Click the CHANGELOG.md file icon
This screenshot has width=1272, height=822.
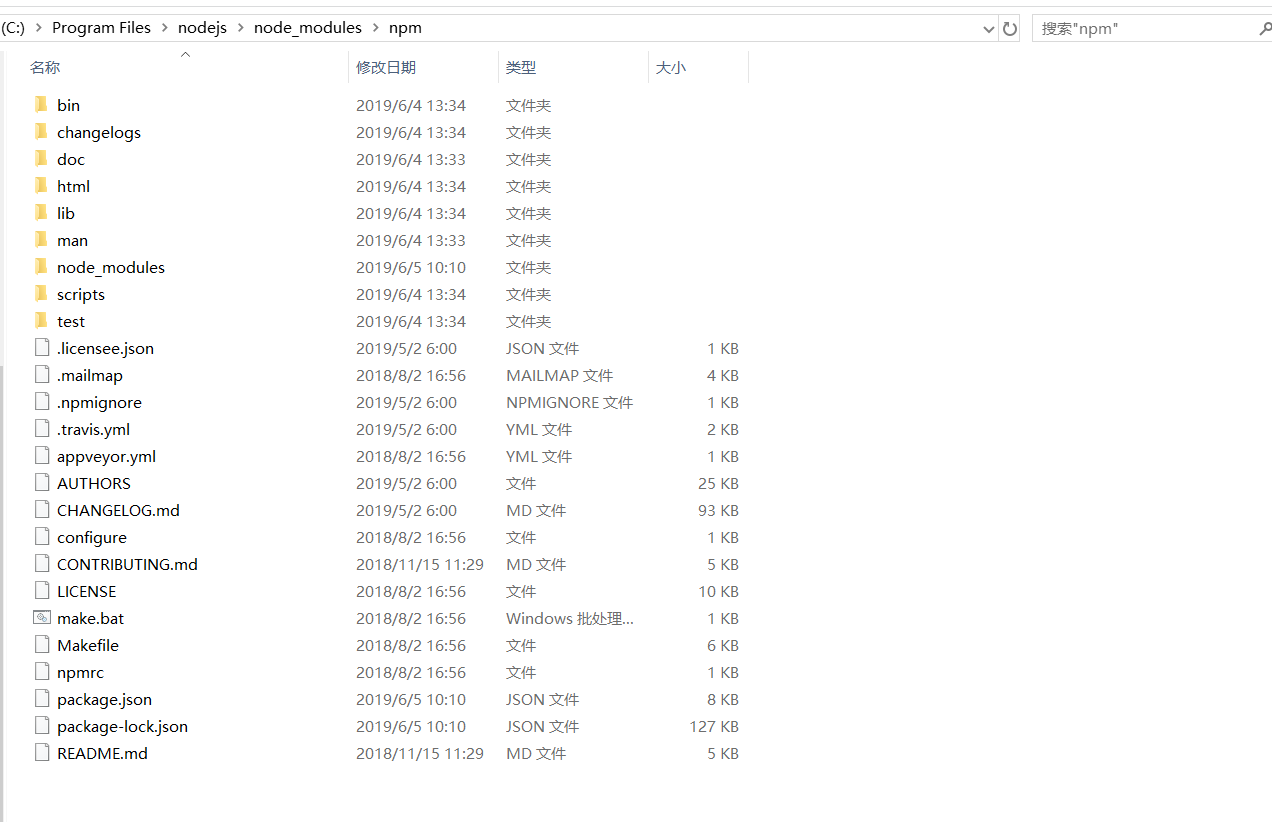(41, 510)
